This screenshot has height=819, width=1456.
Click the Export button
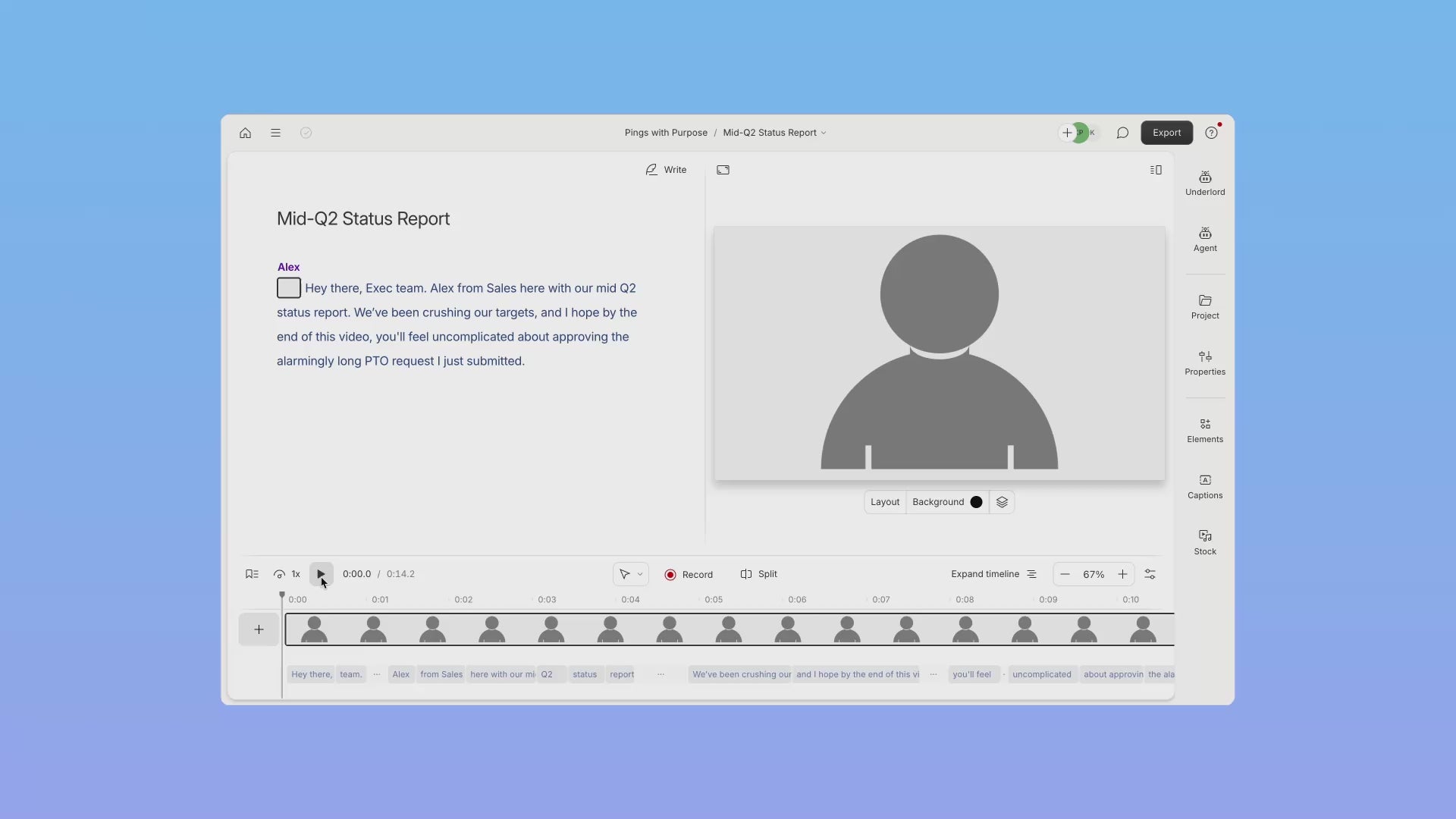click(x=1166, y=133)
